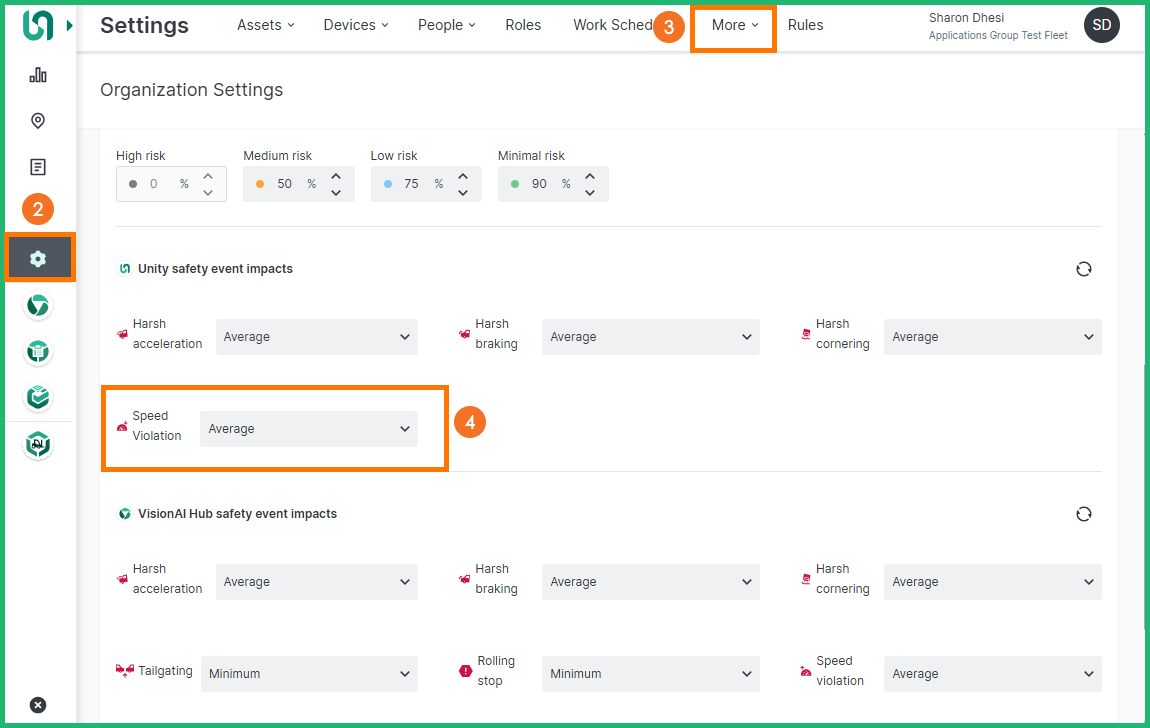Decrease the Low risk percentage with down arrow

[463, 192]
